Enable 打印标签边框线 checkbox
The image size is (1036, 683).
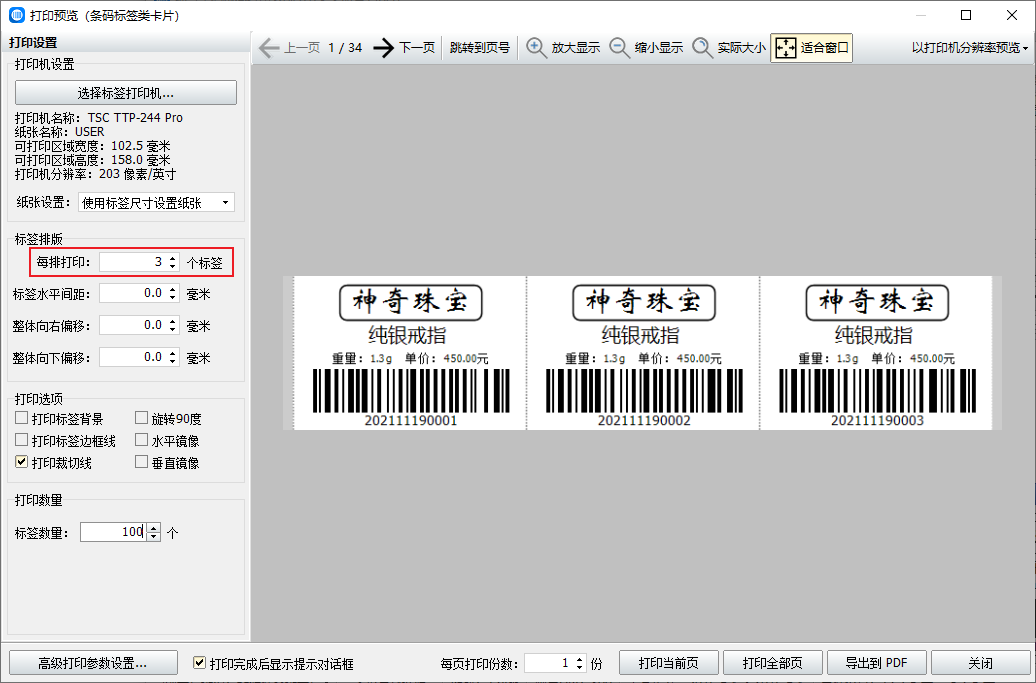22,440
